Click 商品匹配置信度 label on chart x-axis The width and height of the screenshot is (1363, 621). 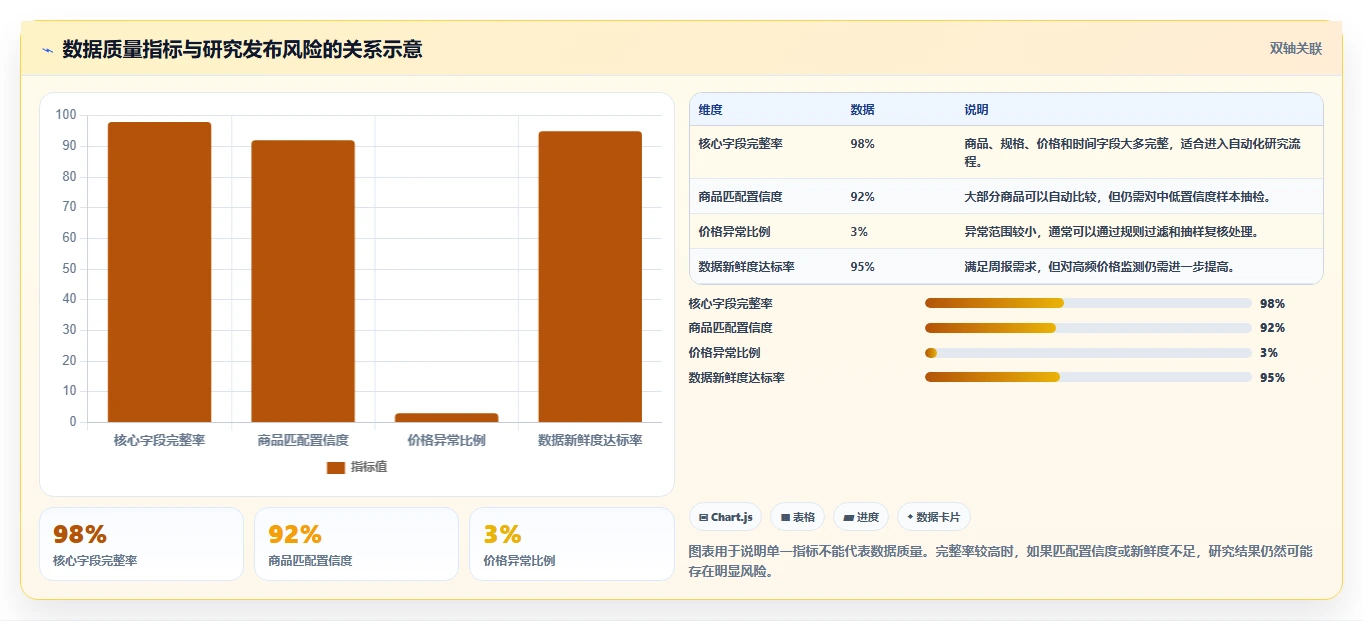(303, 440)
